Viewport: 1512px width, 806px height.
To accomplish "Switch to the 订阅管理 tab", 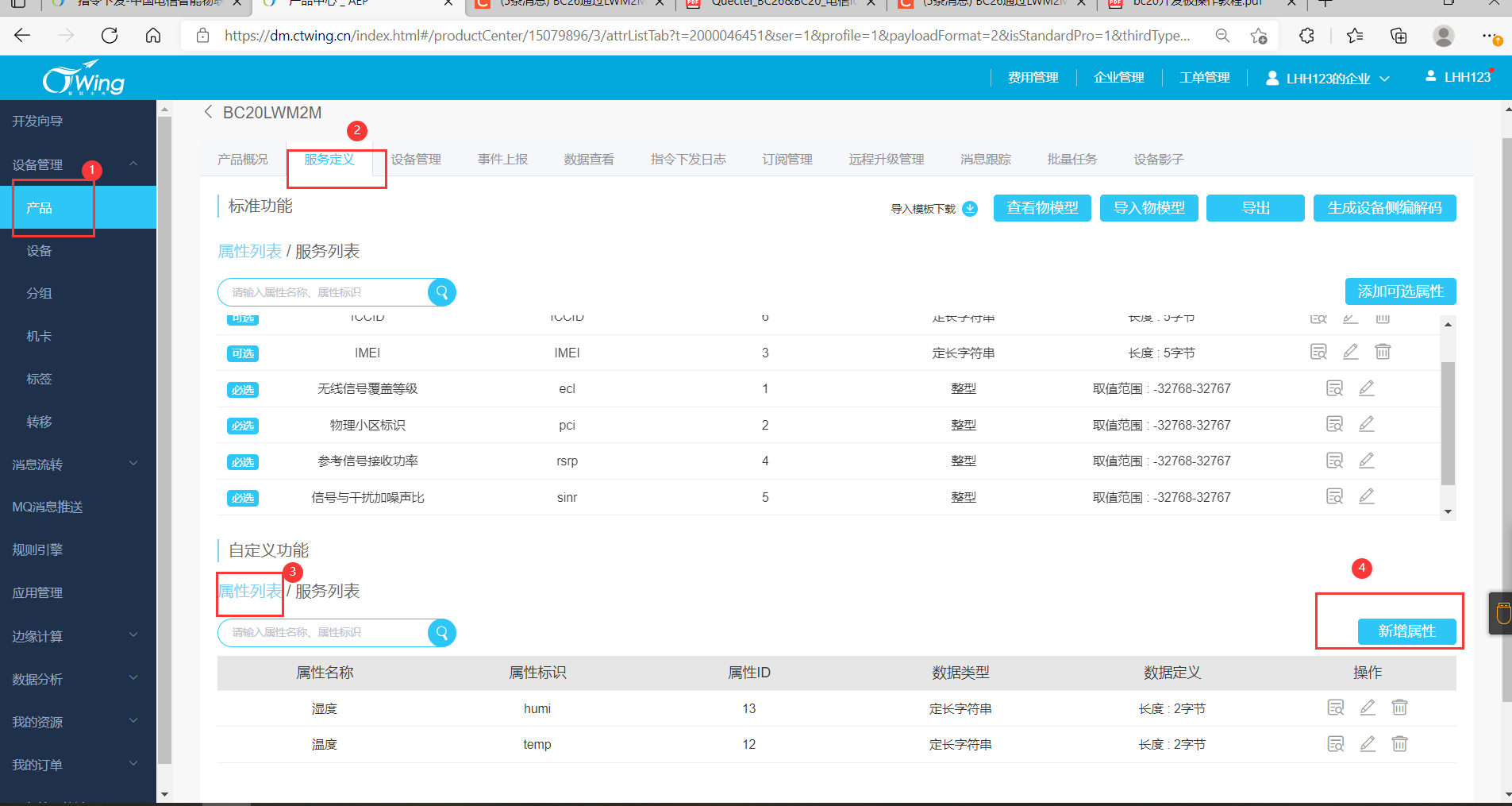I will 787,159.
